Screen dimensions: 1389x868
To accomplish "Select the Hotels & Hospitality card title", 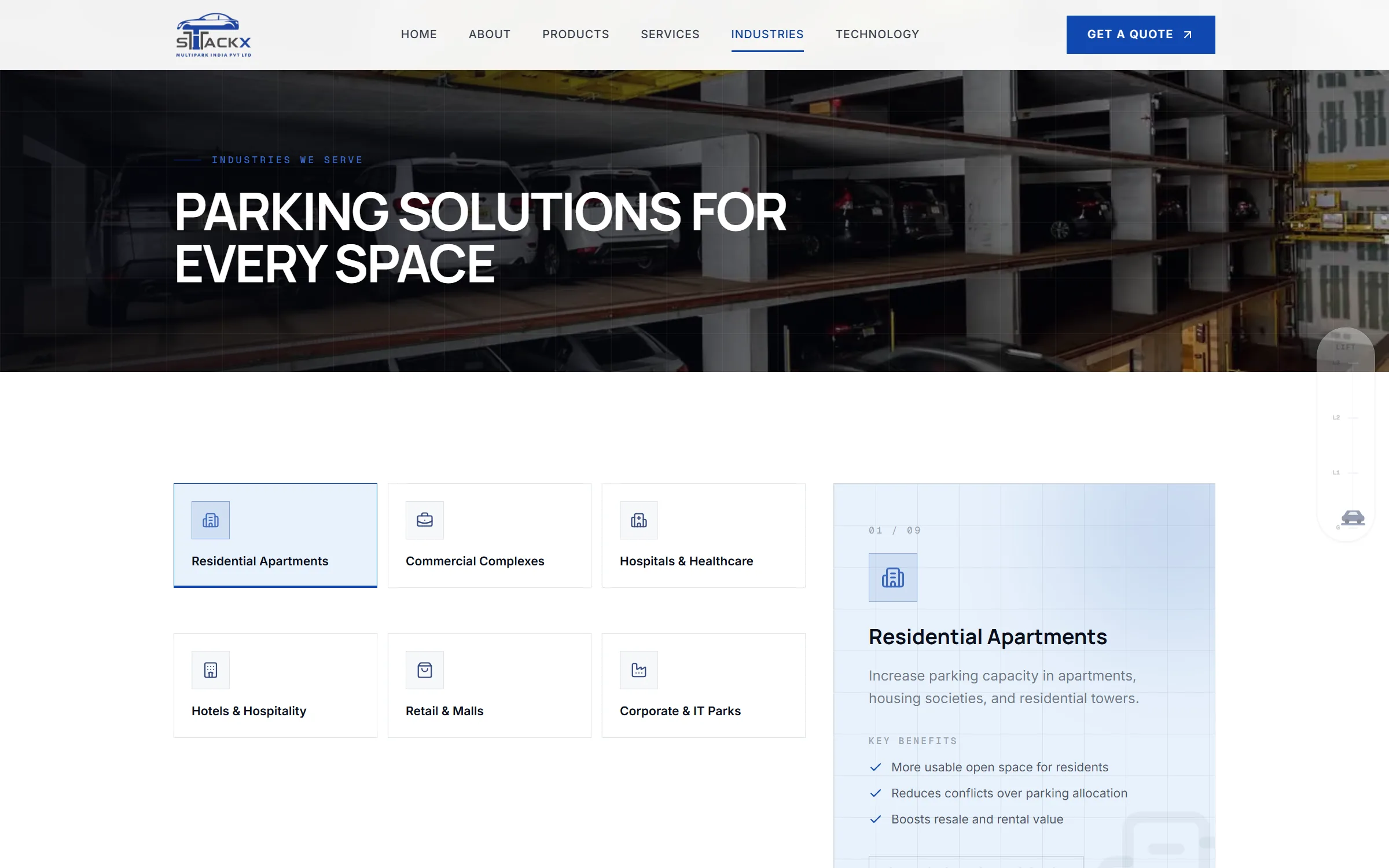I will 249,711.
